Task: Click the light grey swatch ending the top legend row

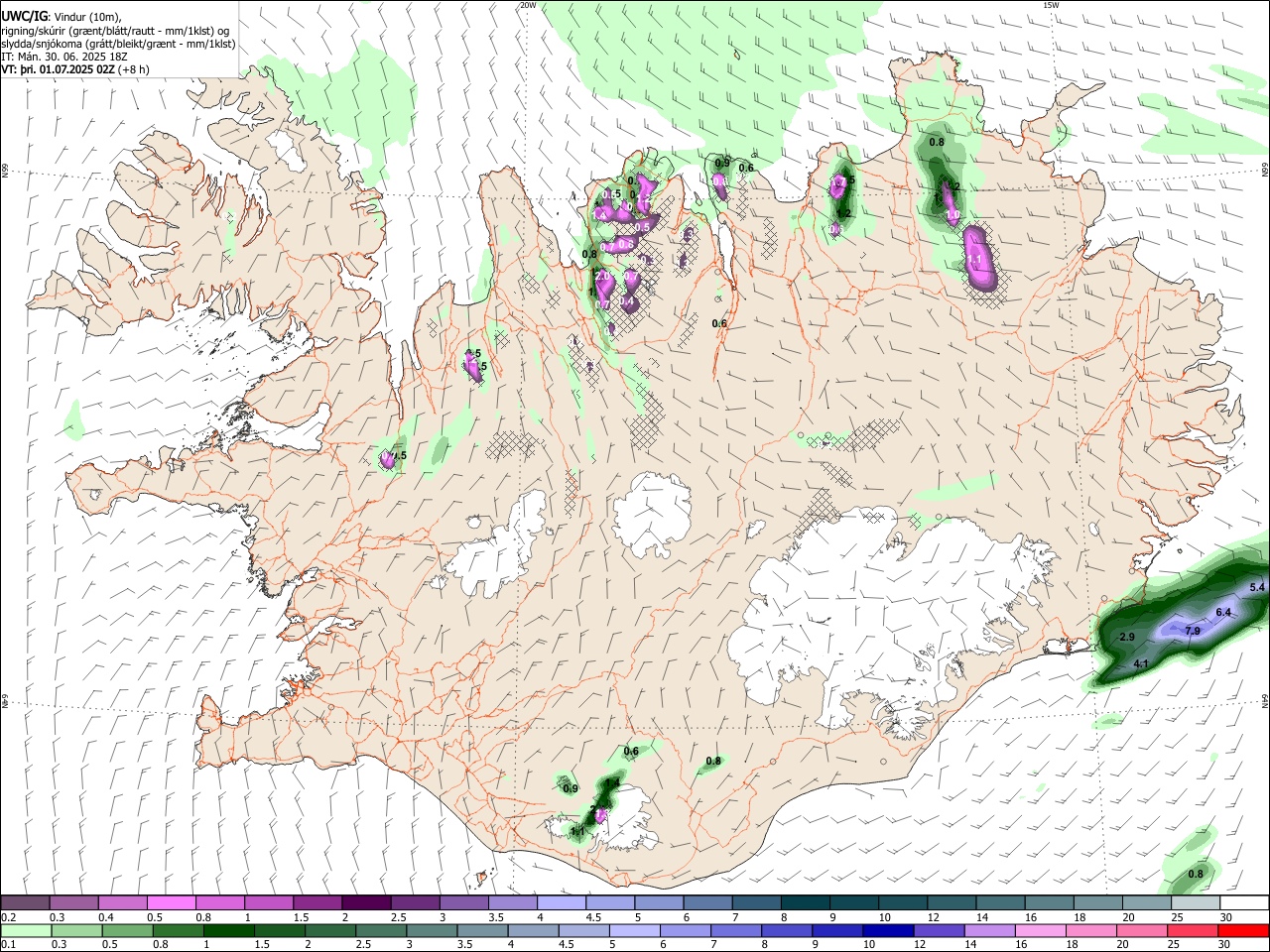Action: click(x=1195, y=903)
